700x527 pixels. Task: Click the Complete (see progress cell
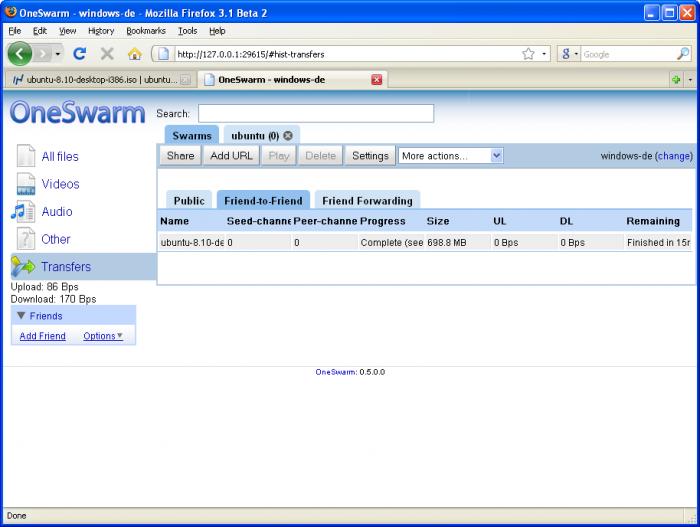[x=392, y=243]
